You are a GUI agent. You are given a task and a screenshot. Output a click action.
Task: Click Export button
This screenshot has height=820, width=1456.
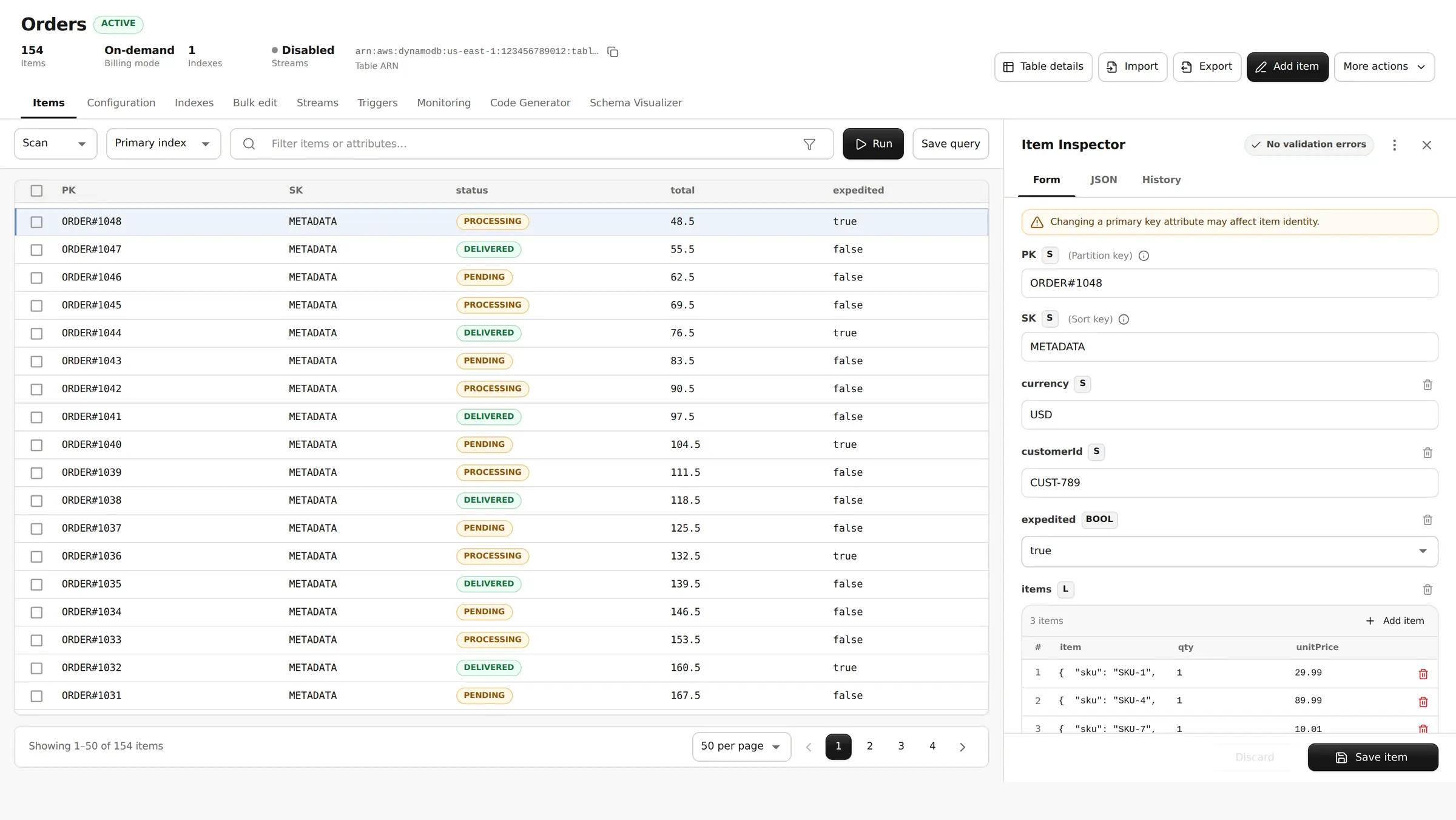pyautogui.click(x=1207, y=67)
